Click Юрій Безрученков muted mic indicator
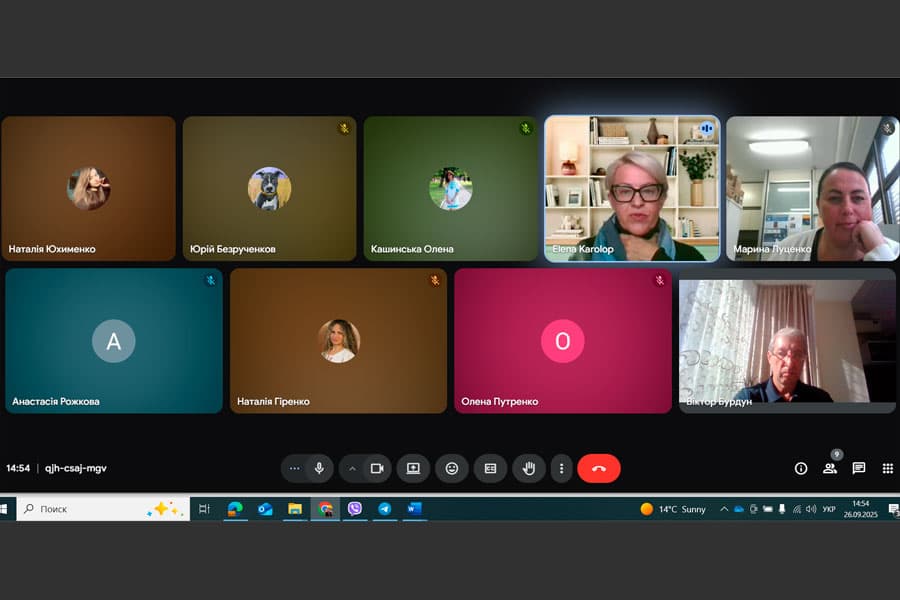Viewport: 900px width, 600px height. click(344, 129)
